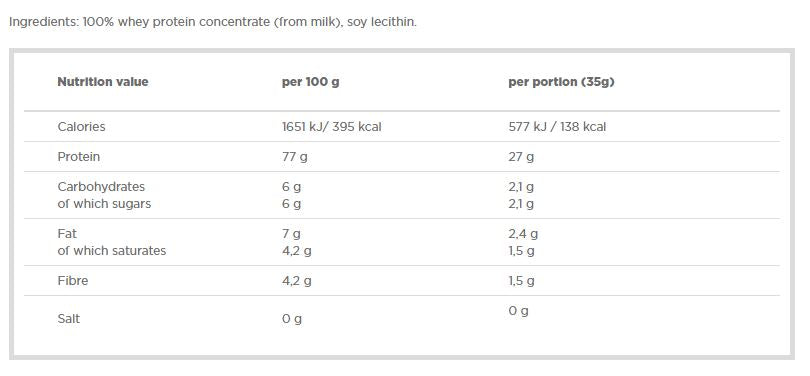Select the Protein row label
Screen dimensions: 810x376
pyautogui.click(x=79, y=156)
